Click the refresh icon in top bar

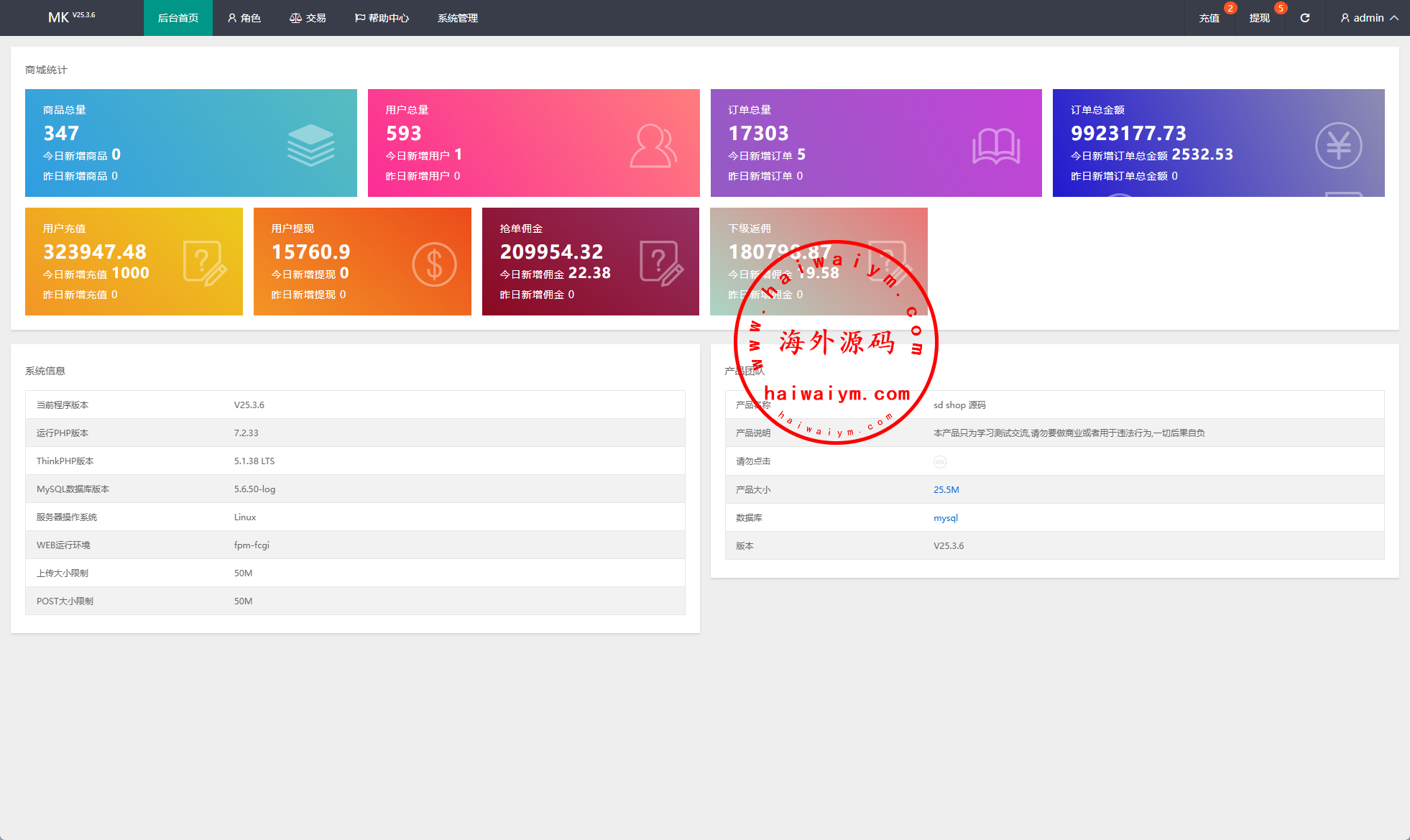[x=1304, y=18]
